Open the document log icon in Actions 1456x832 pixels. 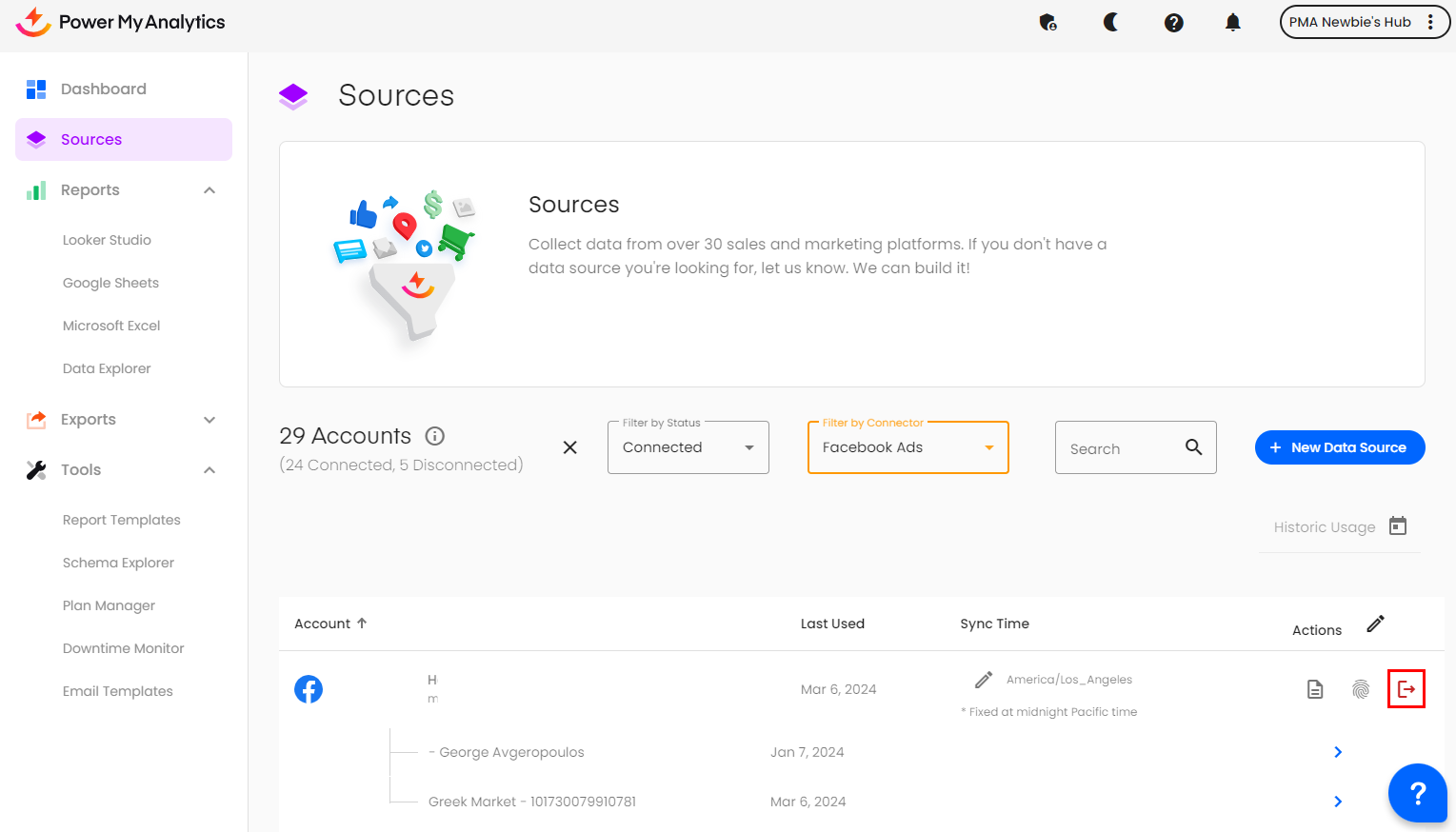click(1315, 689)
